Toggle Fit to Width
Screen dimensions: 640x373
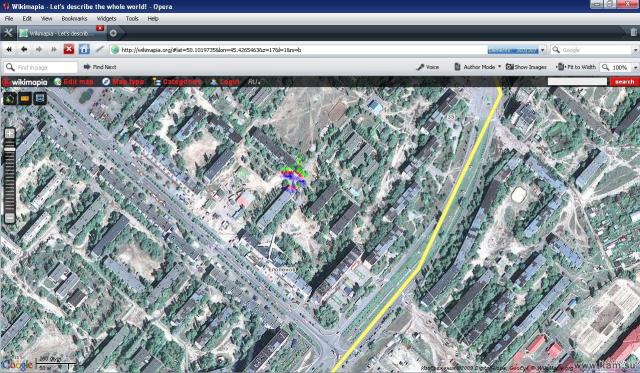(576, 67)
